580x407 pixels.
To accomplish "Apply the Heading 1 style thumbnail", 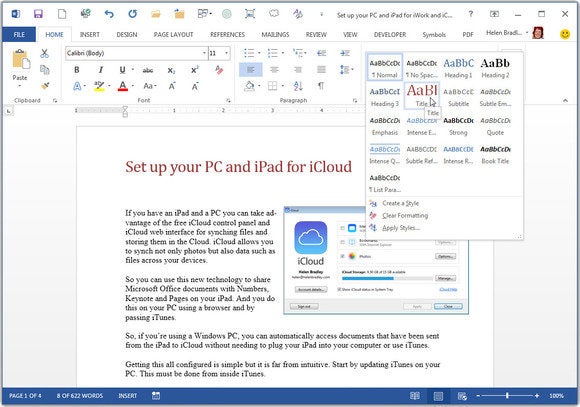I will [458, 68].
